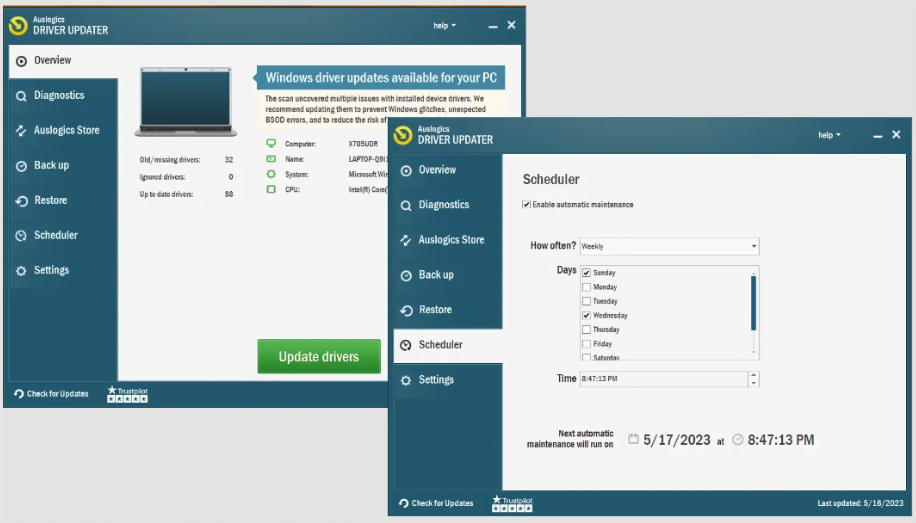Click the Windows driver updates available banner
The image size is (916, 523).
coord(381,78)
